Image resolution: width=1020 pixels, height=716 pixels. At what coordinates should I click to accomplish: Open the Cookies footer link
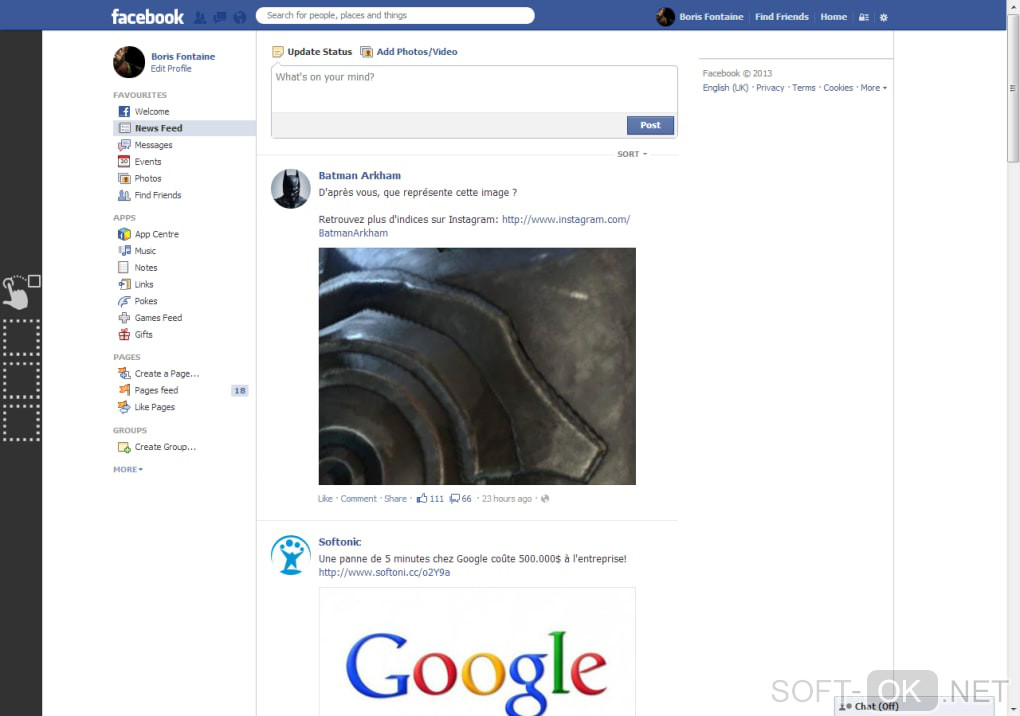[838, 88]
